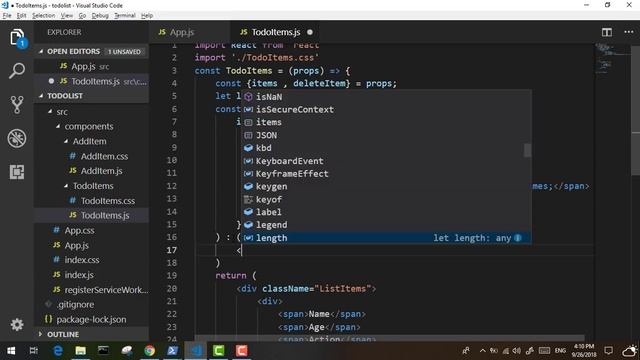Image resolution: width=640 pixels, height=360 pixels.
Task: Open the Help menu
Action: 147,16
